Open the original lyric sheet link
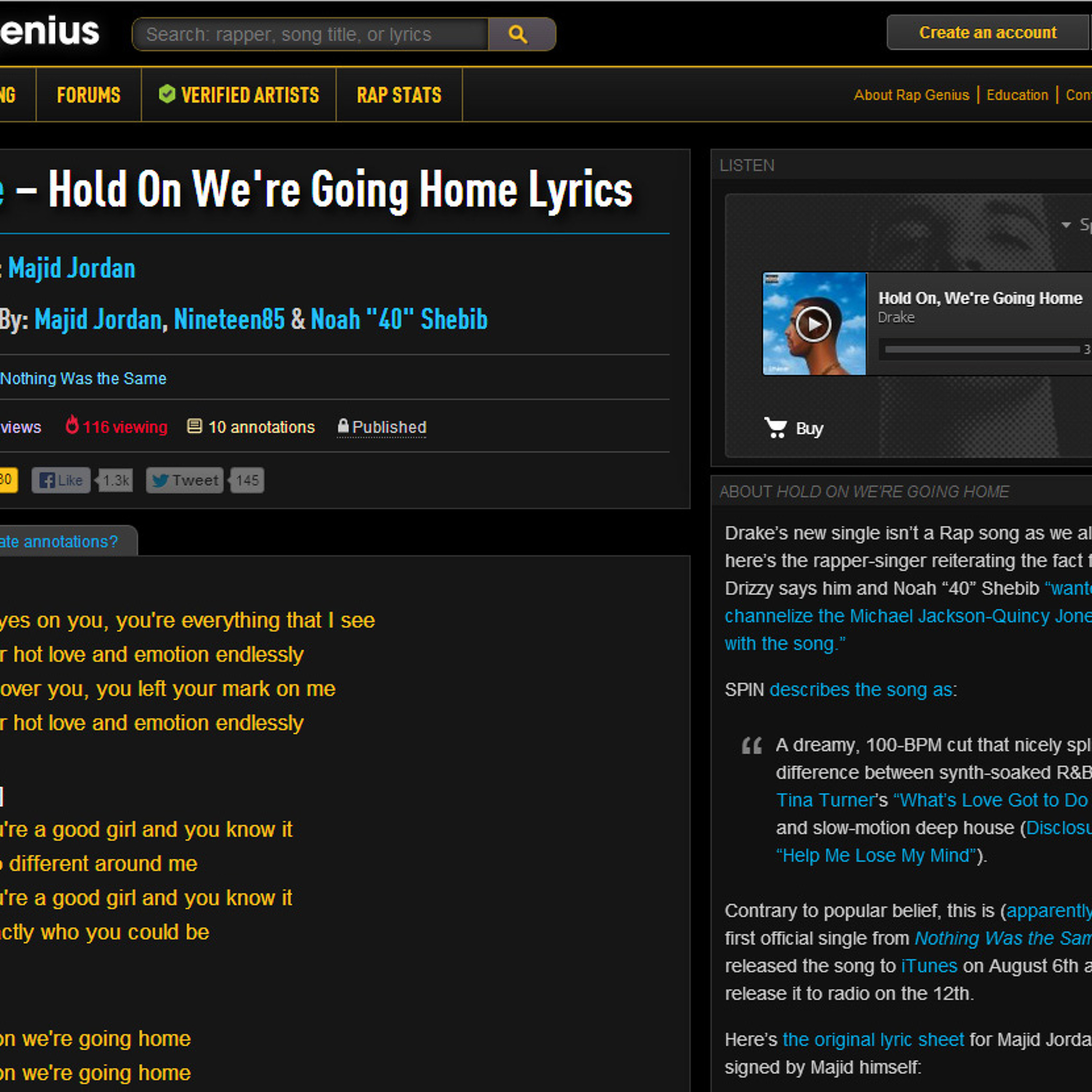 [x=873, y=1040]
